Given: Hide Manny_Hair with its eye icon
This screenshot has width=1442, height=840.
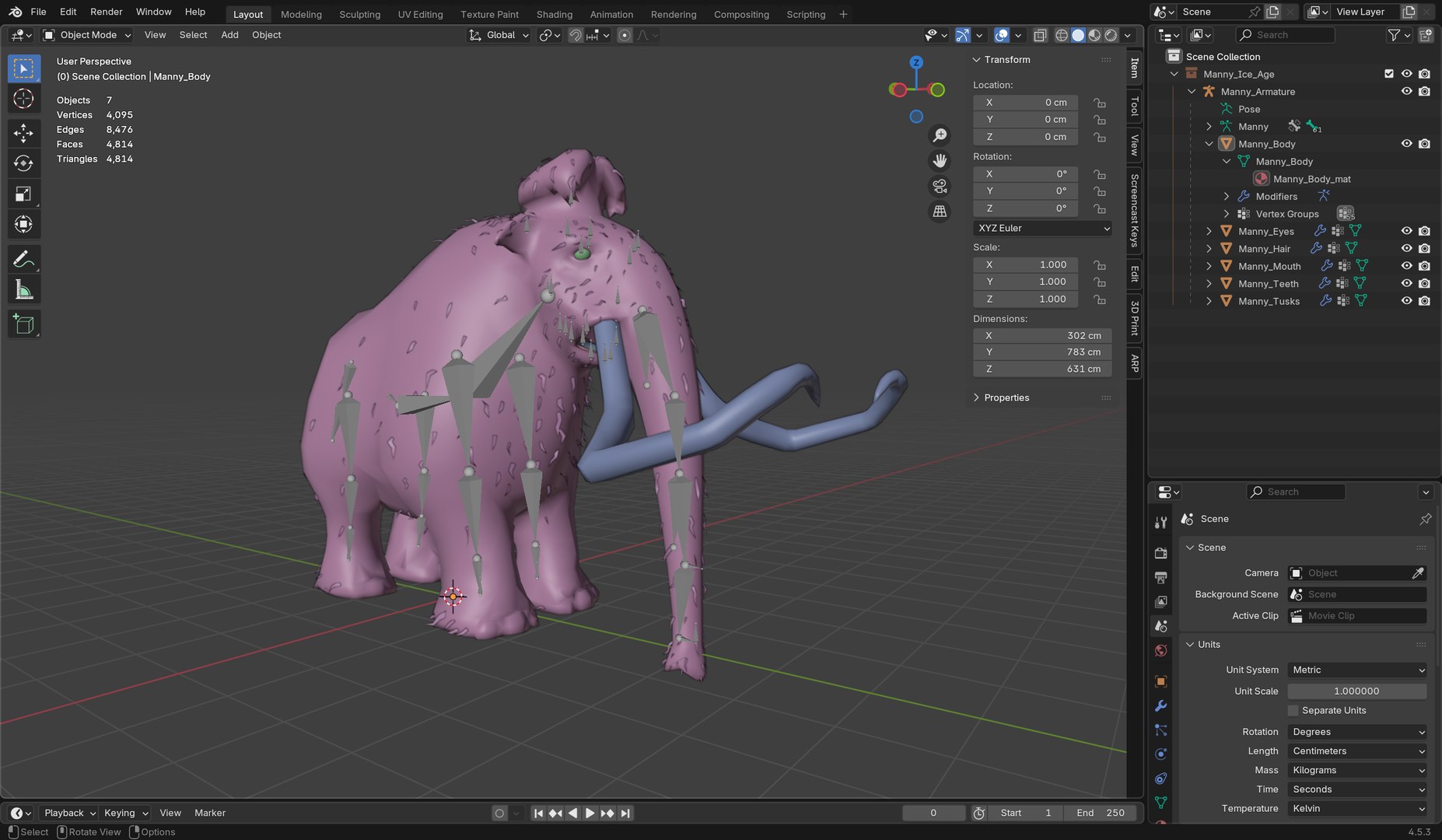Looking at the screenshot, I should coord(1406,249).
